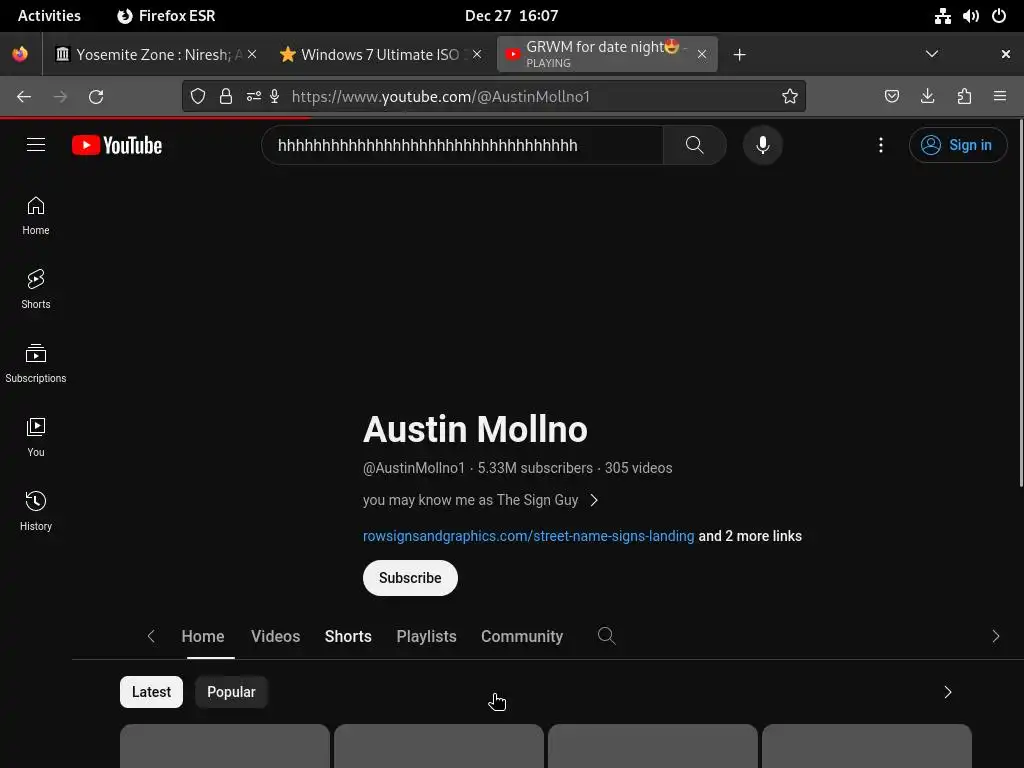The height and width of the screenshot is (768, 1024).
Task: Open Subscriptions in the sidebar
Action: 35,362
